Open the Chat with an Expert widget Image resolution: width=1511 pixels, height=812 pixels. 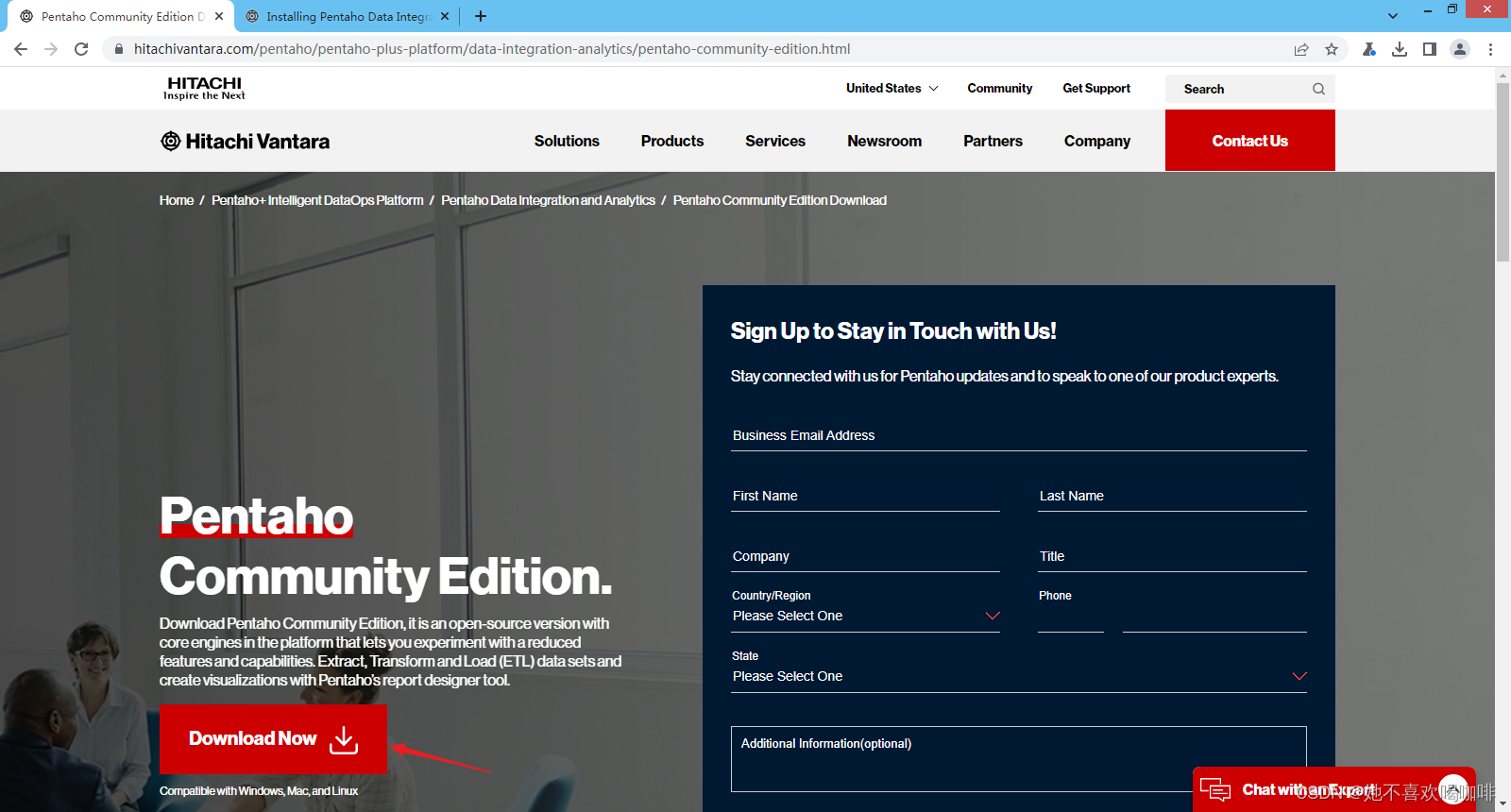tap(1334, 789)
